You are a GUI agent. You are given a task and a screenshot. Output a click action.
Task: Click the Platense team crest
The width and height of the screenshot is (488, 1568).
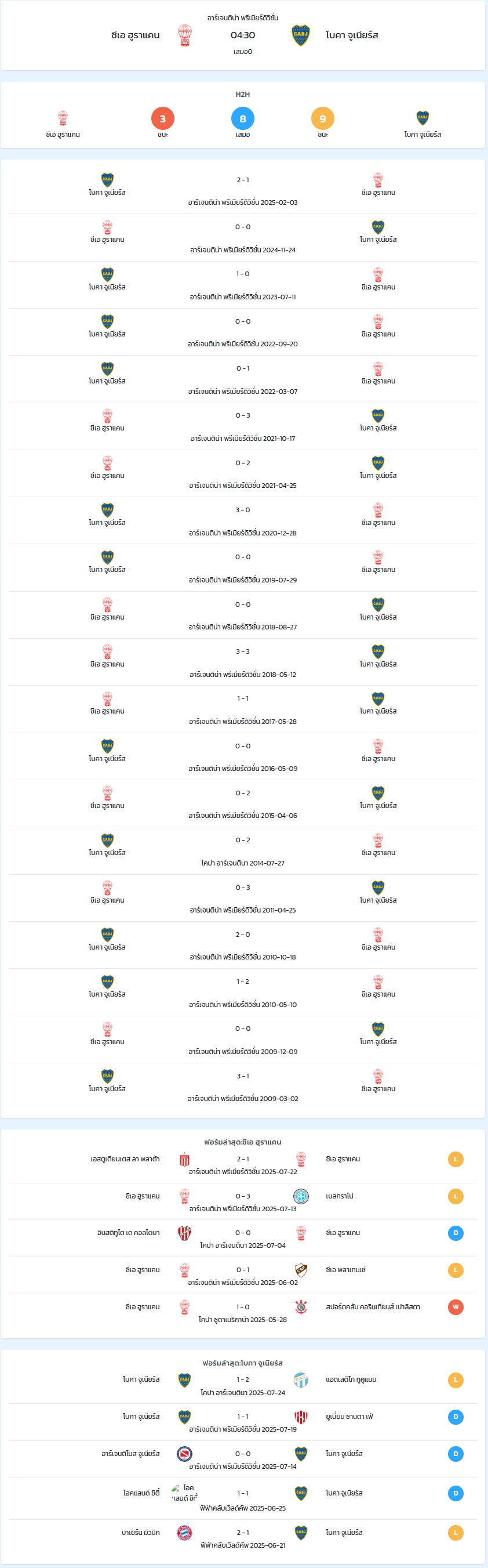click(x=301, y=1270)
